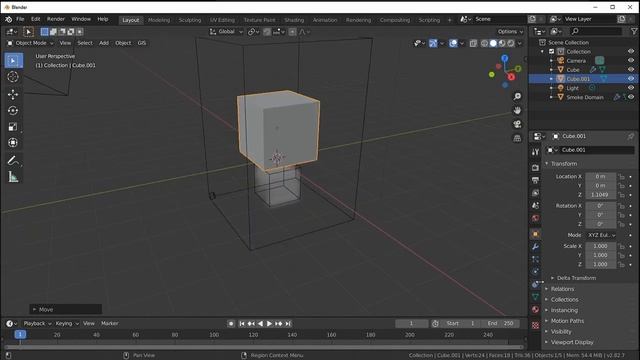Click the viewport zoom magnifier icon

point(517,97)
